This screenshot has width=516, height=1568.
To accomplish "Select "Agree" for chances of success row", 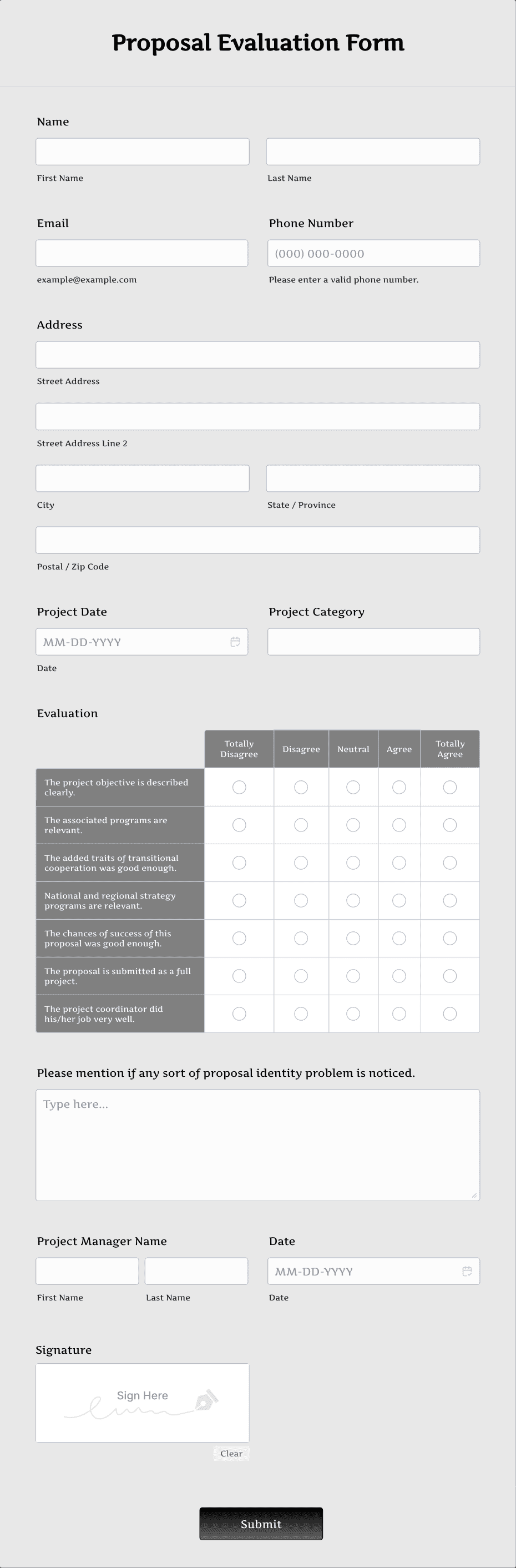I will (399, 938).
